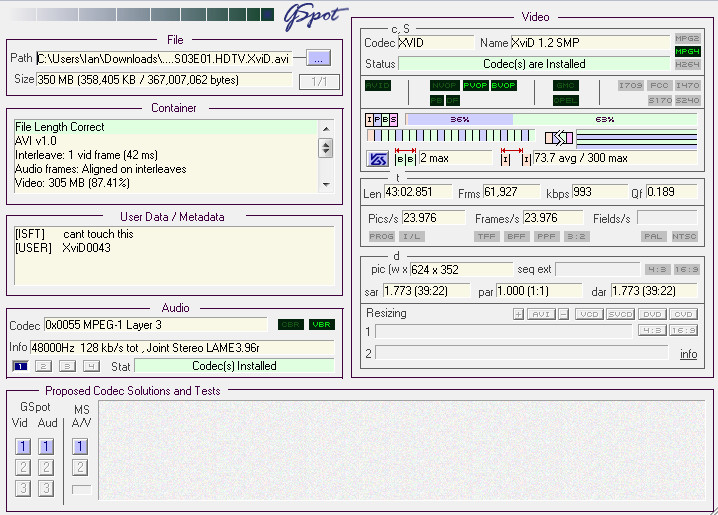Viewport: 718px width, 515px height.
Task: Click the GMC indicator
Action: click(x=566, y=86)
